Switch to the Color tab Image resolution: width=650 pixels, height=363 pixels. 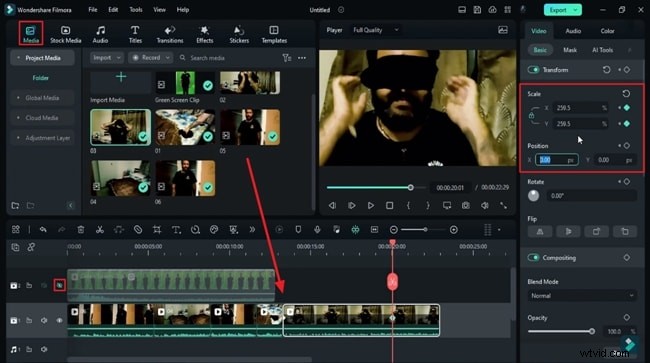pyautogui.click(x=607, y=31)
